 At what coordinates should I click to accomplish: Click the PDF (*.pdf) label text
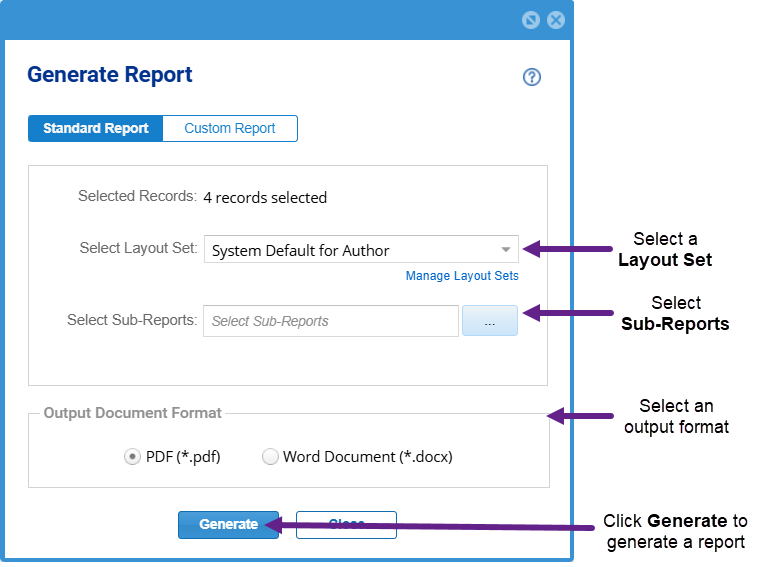(x=183, y=457)
